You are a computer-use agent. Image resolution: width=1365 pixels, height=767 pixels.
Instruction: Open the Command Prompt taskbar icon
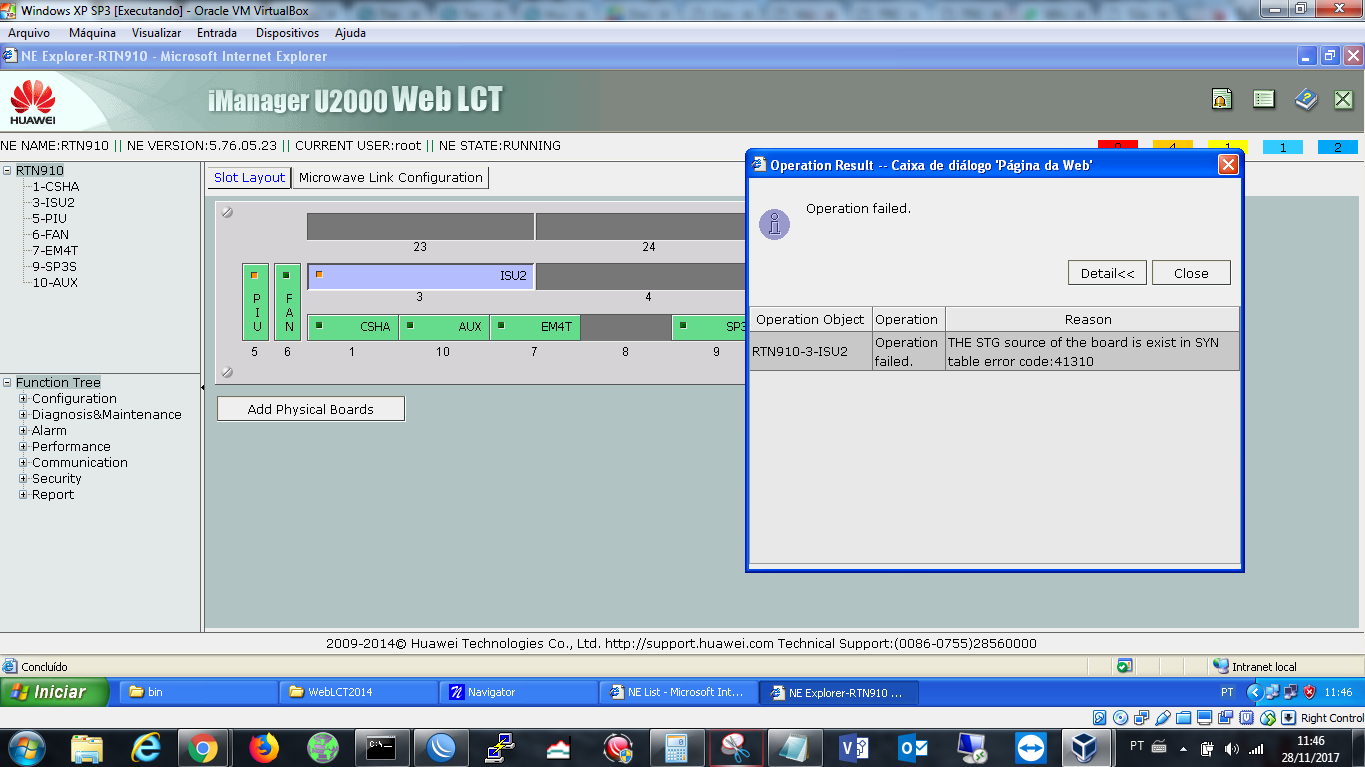(x=381, y=747)
